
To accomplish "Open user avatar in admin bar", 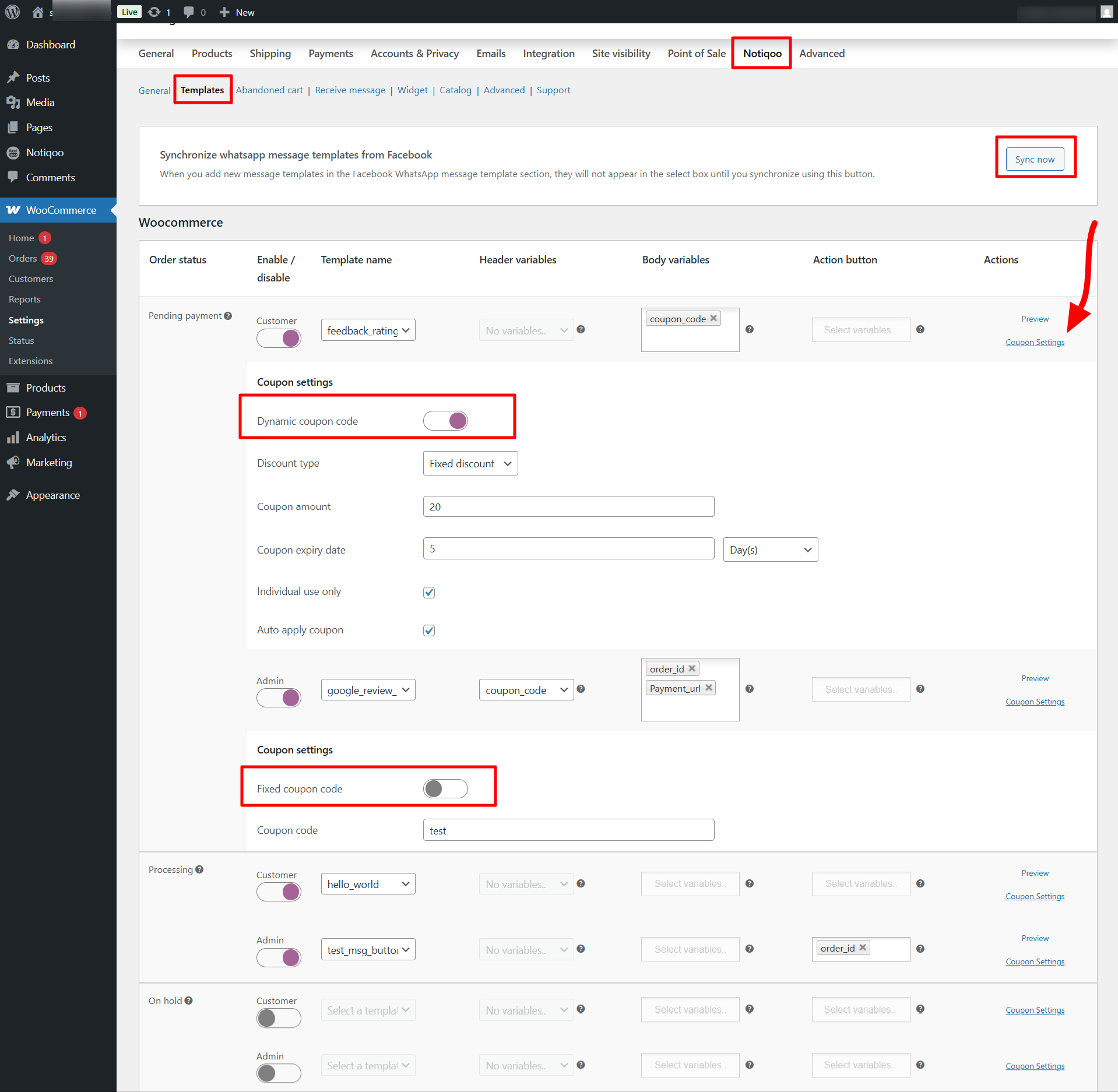I will (x=1106, y=12).
